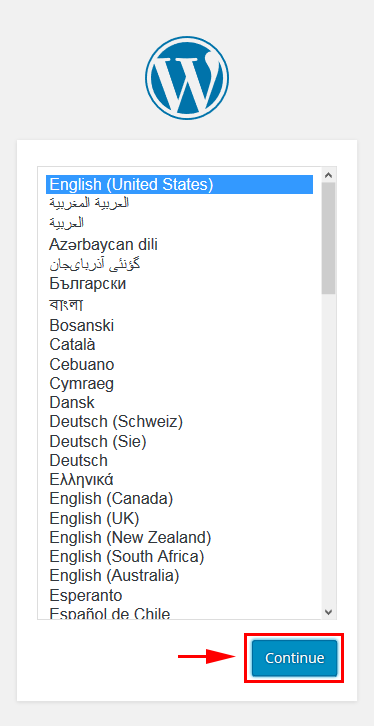The width and height of the screenshot is (374, 726).
Task: Select Ελληνικά language option
Action: point(180,479)
